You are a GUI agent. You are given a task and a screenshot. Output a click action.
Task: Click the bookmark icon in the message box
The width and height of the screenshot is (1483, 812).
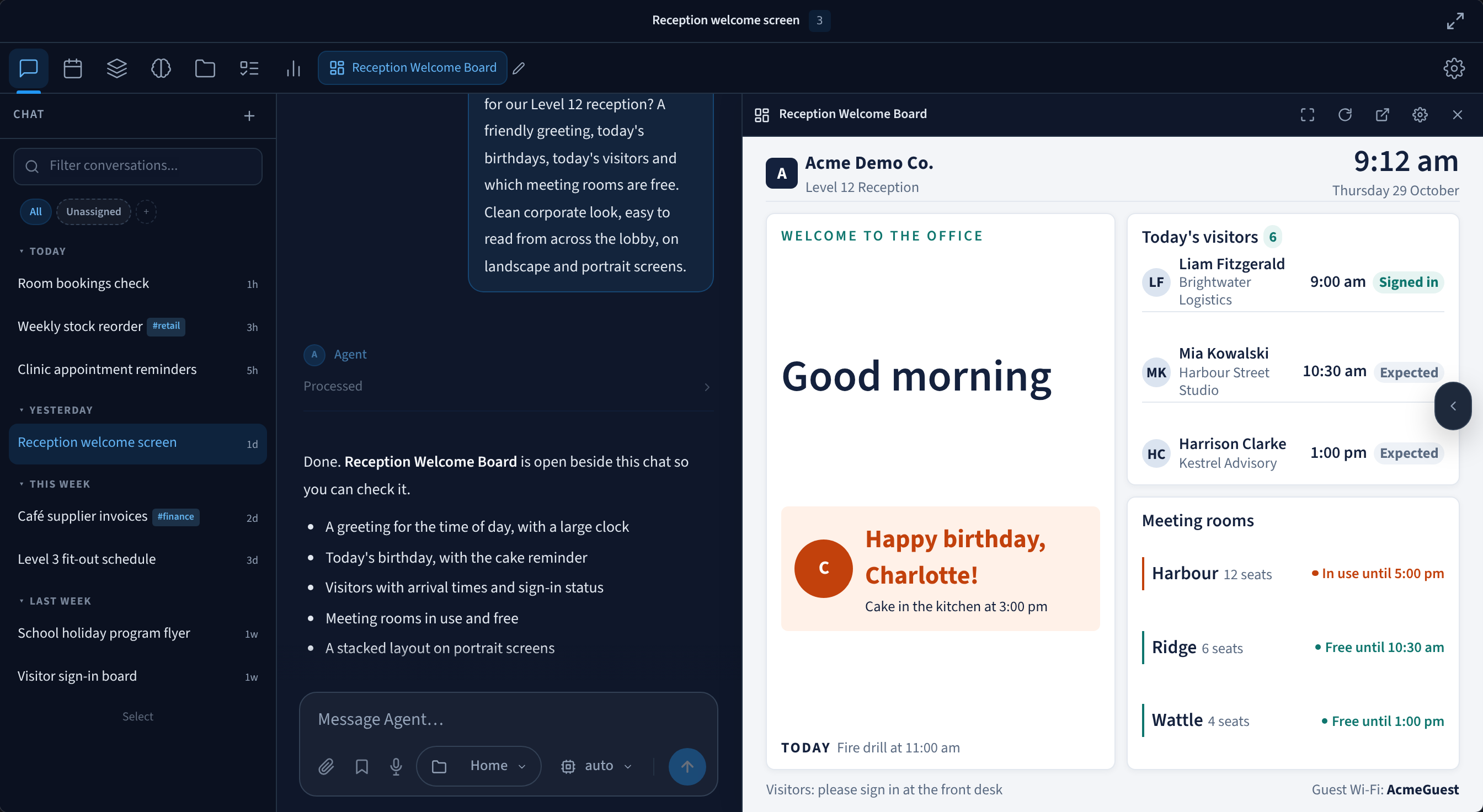(x=361, y=766)
